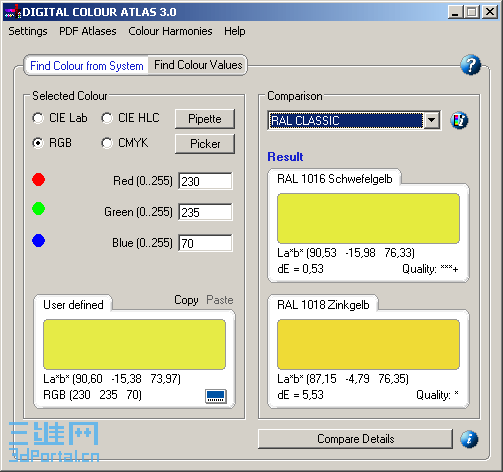503x472 pixels.
Task: Expand the RAL CLASSIC dropdown arrow
Action: (431, 120)
